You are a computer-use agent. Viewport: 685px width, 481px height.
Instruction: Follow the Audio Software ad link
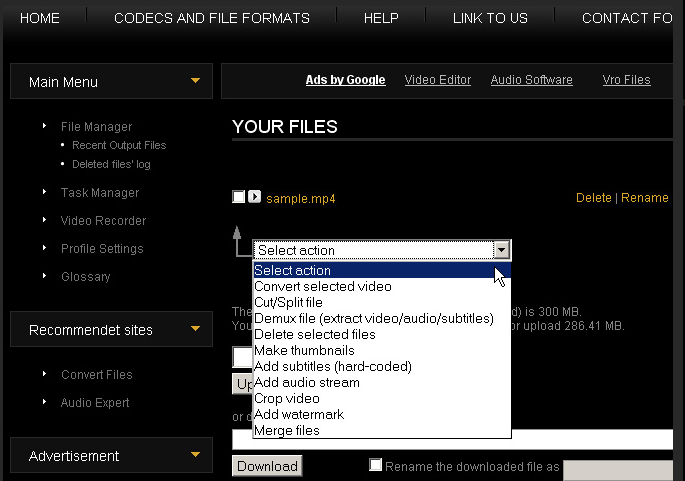point(532,80)
